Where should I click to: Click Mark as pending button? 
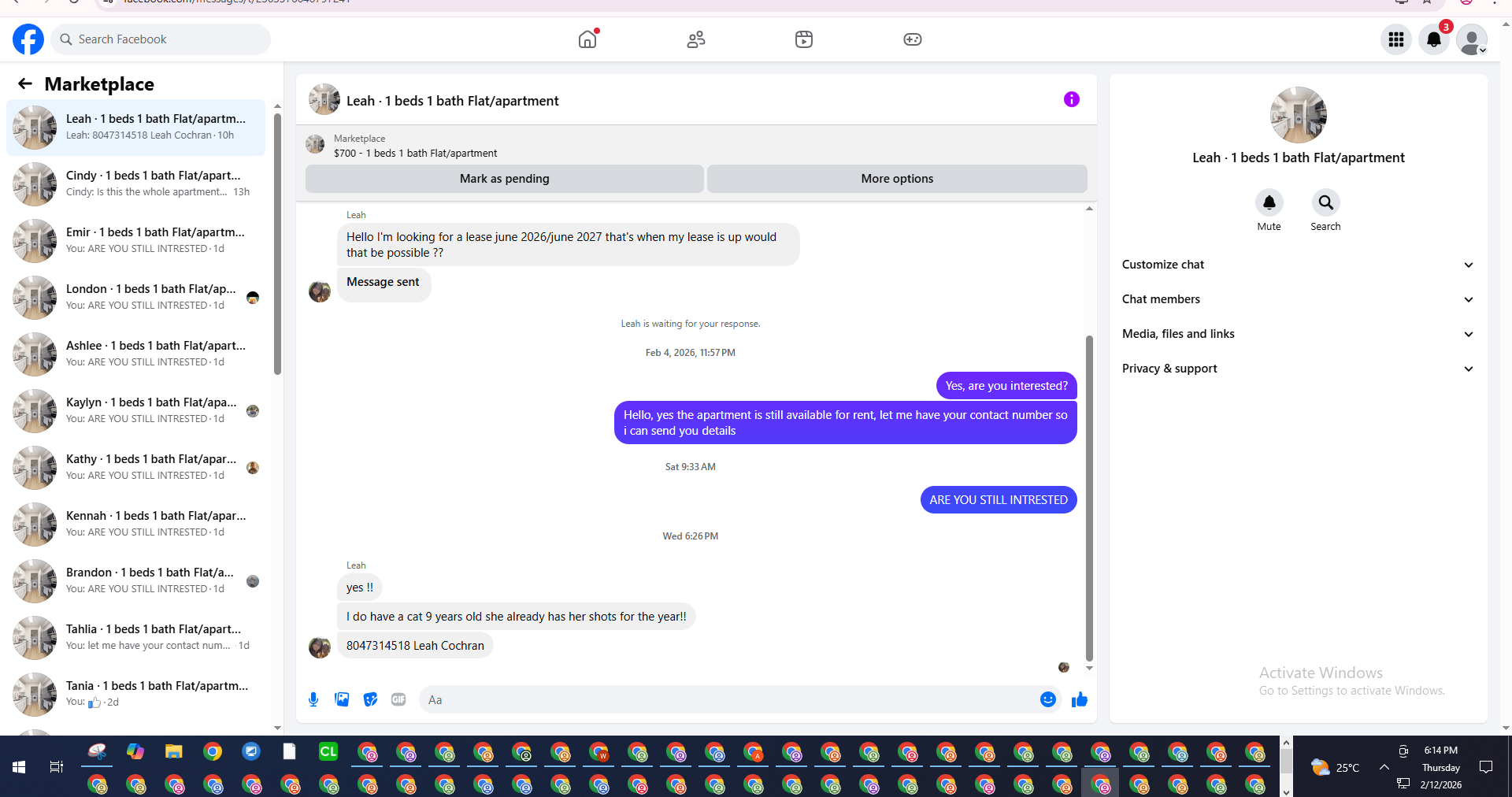coord(505,179)
